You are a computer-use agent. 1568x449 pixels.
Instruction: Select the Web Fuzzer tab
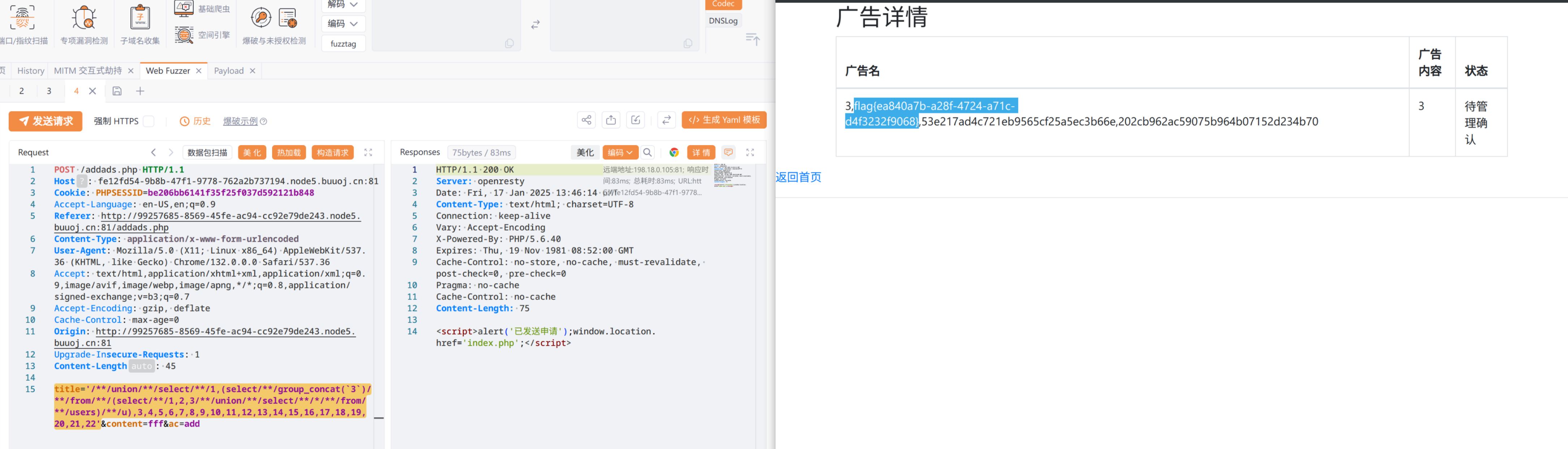(x=168, y=71)
